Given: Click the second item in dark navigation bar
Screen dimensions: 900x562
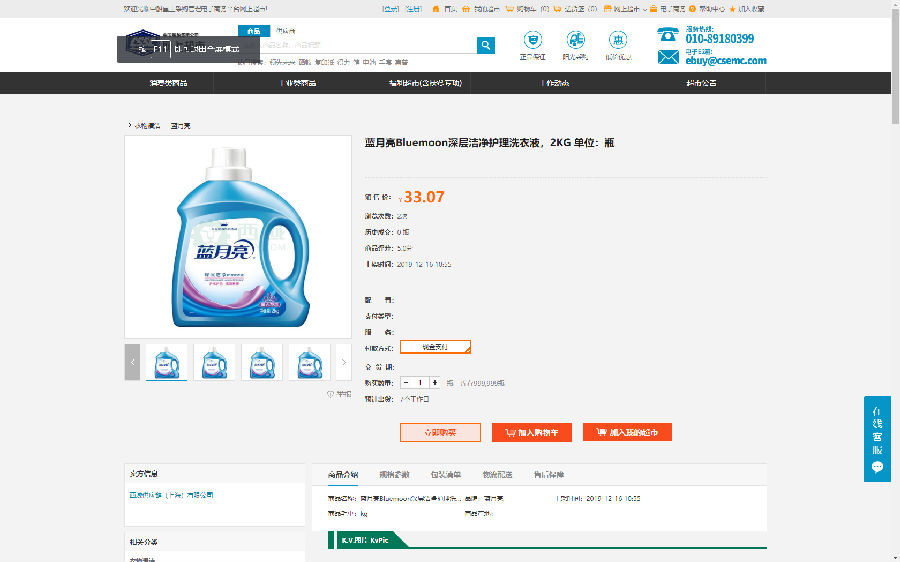Looking at the screenshot, I should (x=298, y=83).
